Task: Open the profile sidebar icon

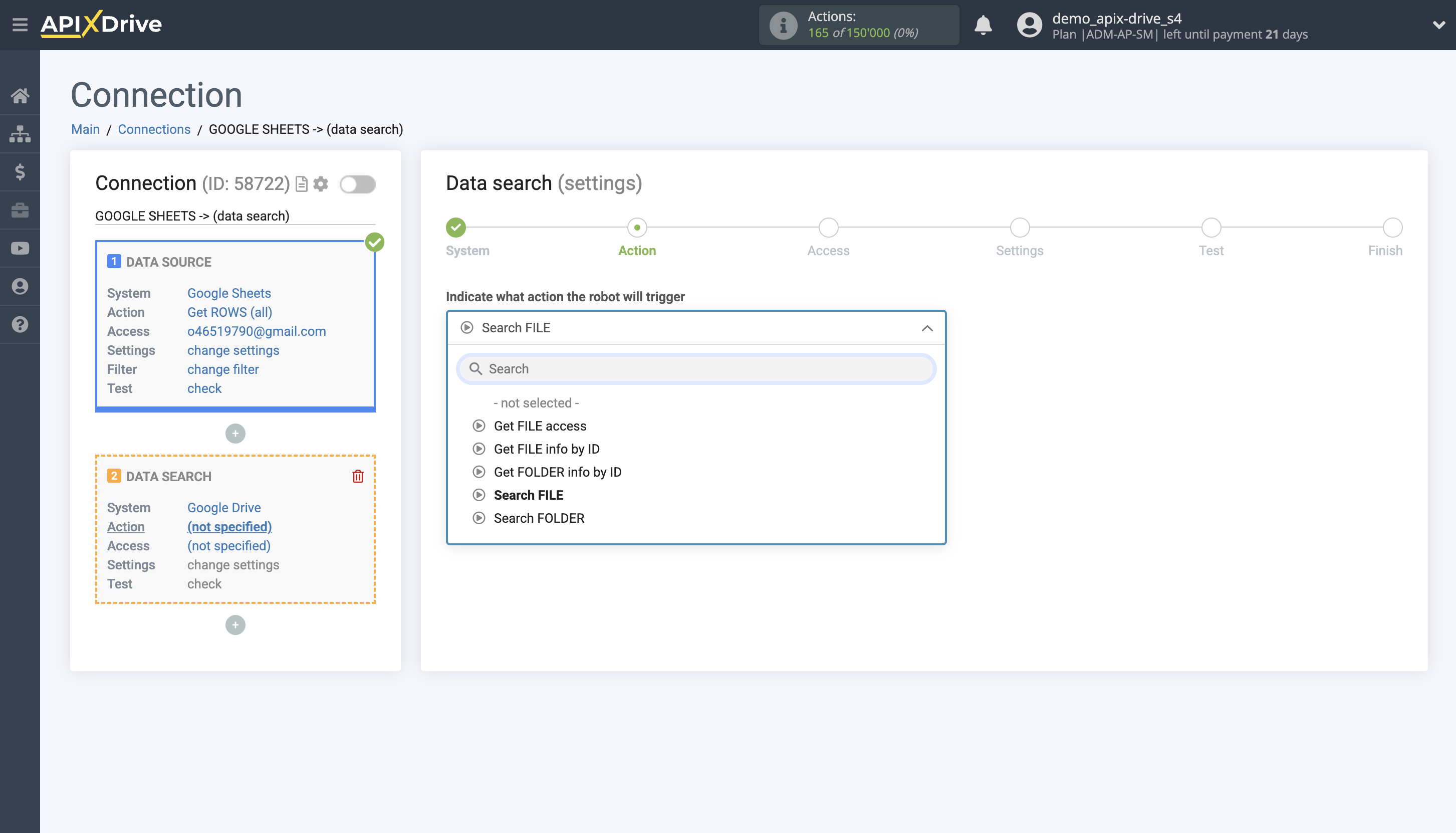Action: tap(20, 286)
